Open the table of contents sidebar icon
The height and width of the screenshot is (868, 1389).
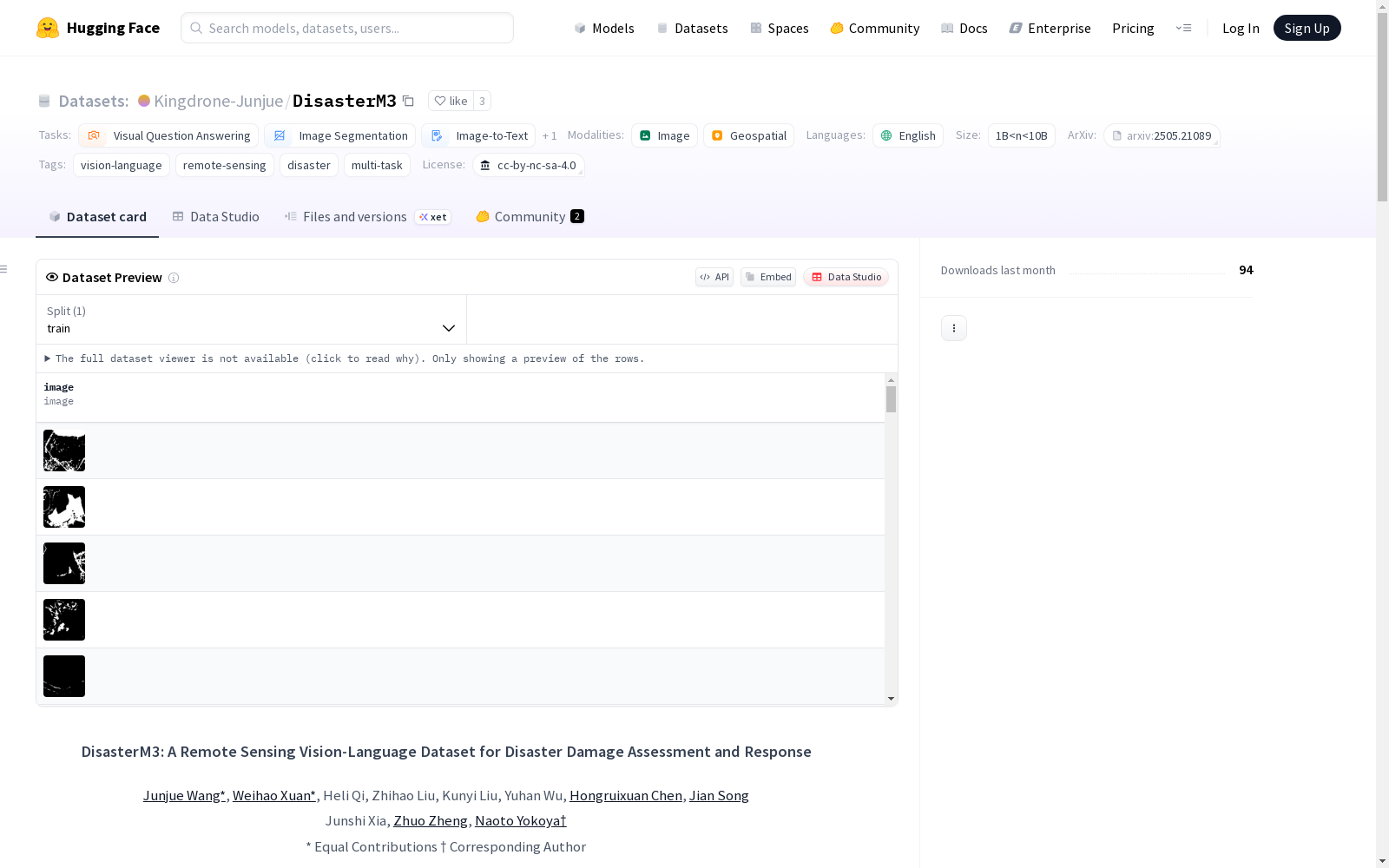4,269
